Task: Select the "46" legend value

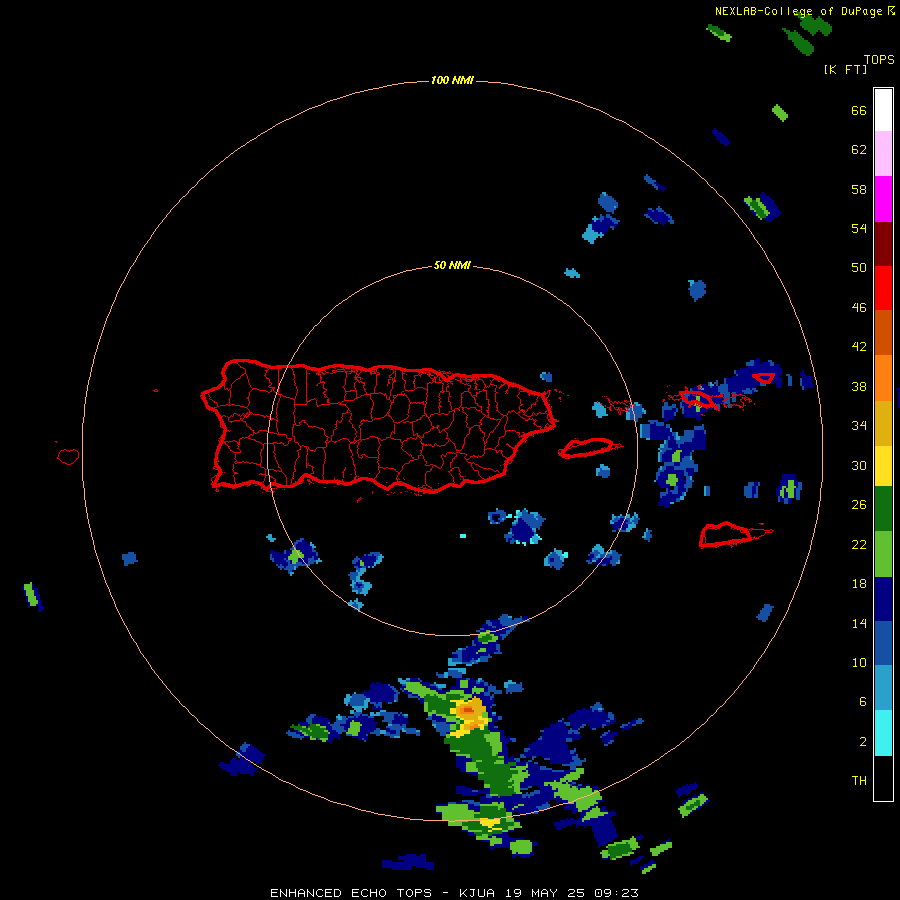Action: tap(859, 308)
